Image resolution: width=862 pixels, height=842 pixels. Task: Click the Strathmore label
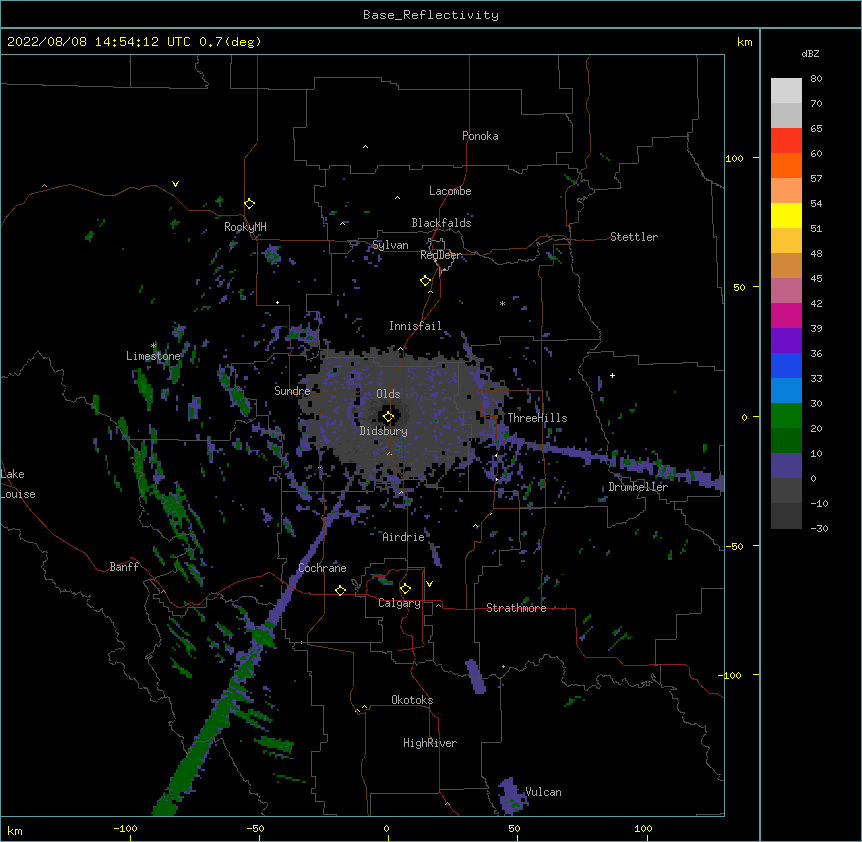coord(516,608)
